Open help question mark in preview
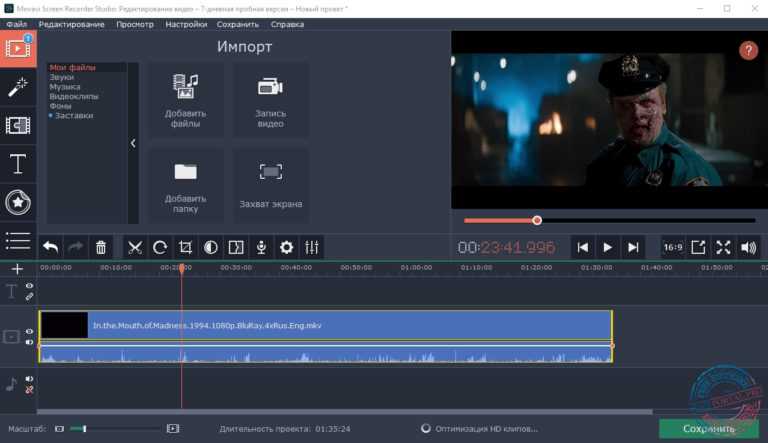768x443 pixels. 748,50
